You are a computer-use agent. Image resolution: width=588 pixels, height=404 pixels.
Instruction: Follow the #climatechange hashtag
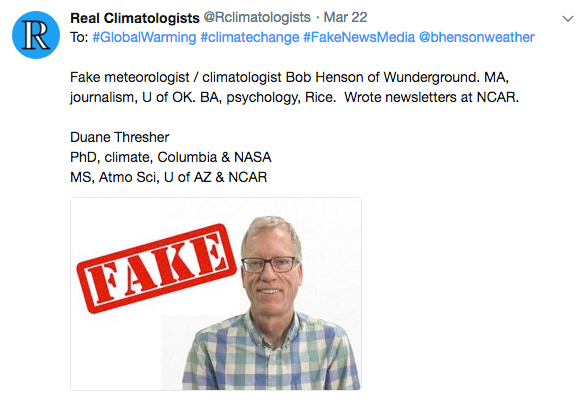tap(250, 38)
